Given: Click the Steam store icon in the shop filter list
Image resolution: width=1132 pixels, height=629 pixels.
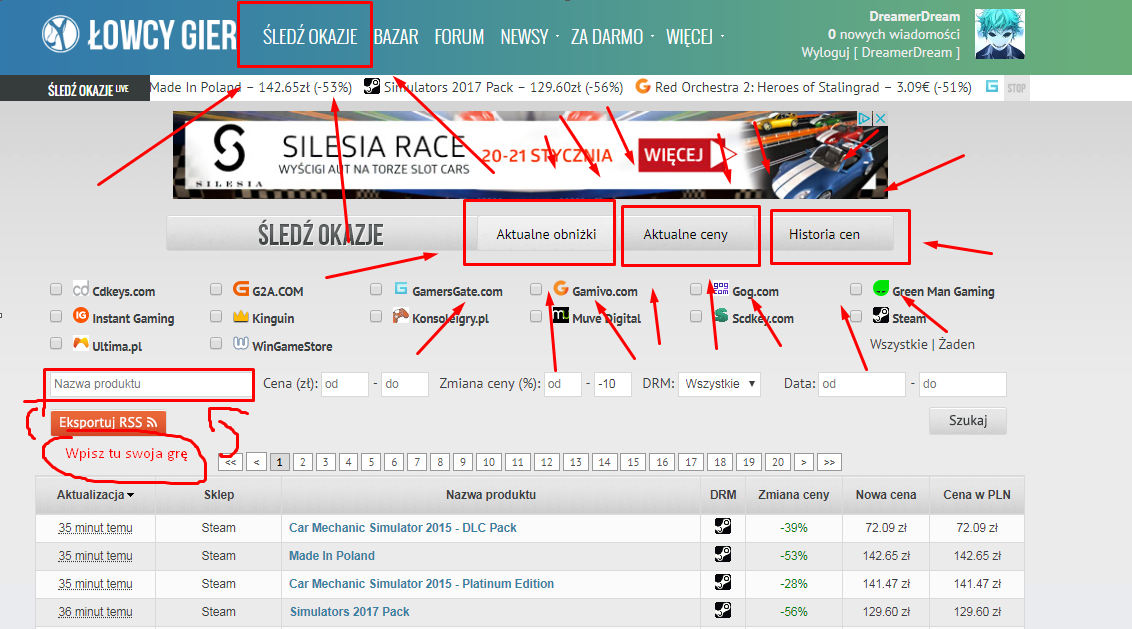Looking at the screenshot, I should 881,316.
